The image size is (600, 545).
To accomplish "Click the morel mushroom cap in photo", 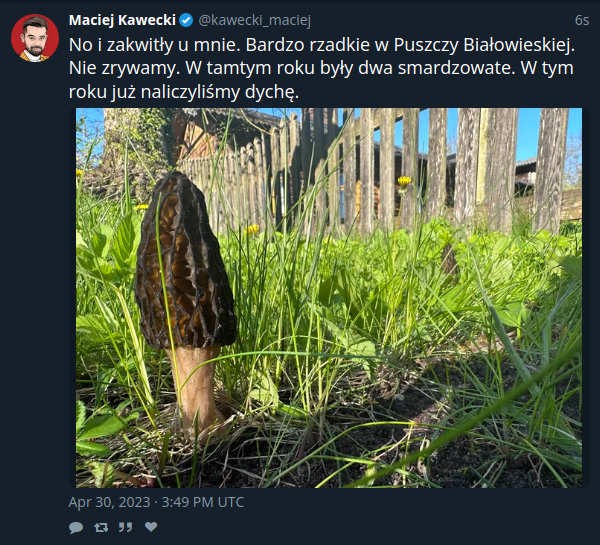I will 186,260.
